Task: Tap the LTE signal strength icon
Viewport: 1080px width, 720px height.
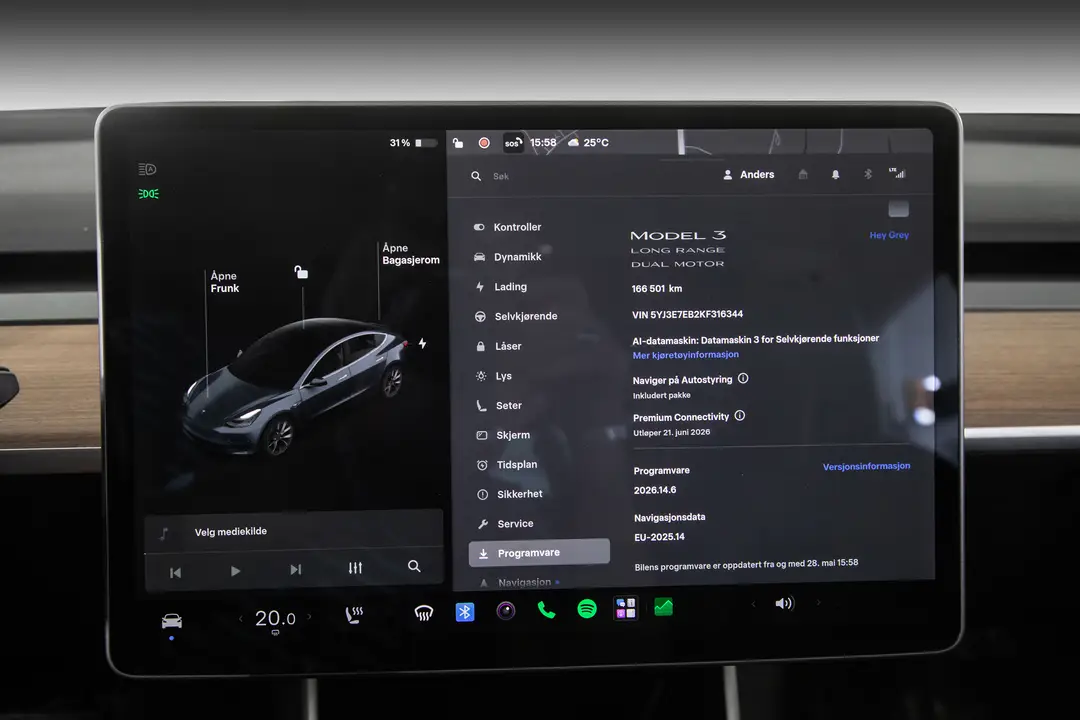Action: click(897, 173)
